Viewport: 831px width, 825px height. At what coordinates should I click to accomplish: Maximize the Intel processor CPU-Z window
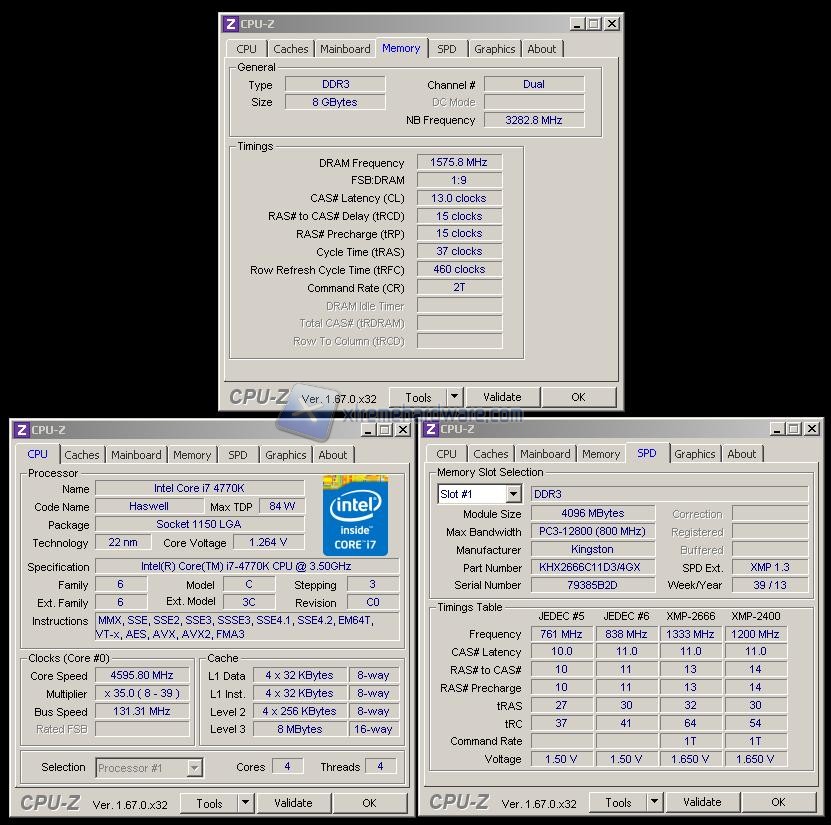(x=384, y=430)
